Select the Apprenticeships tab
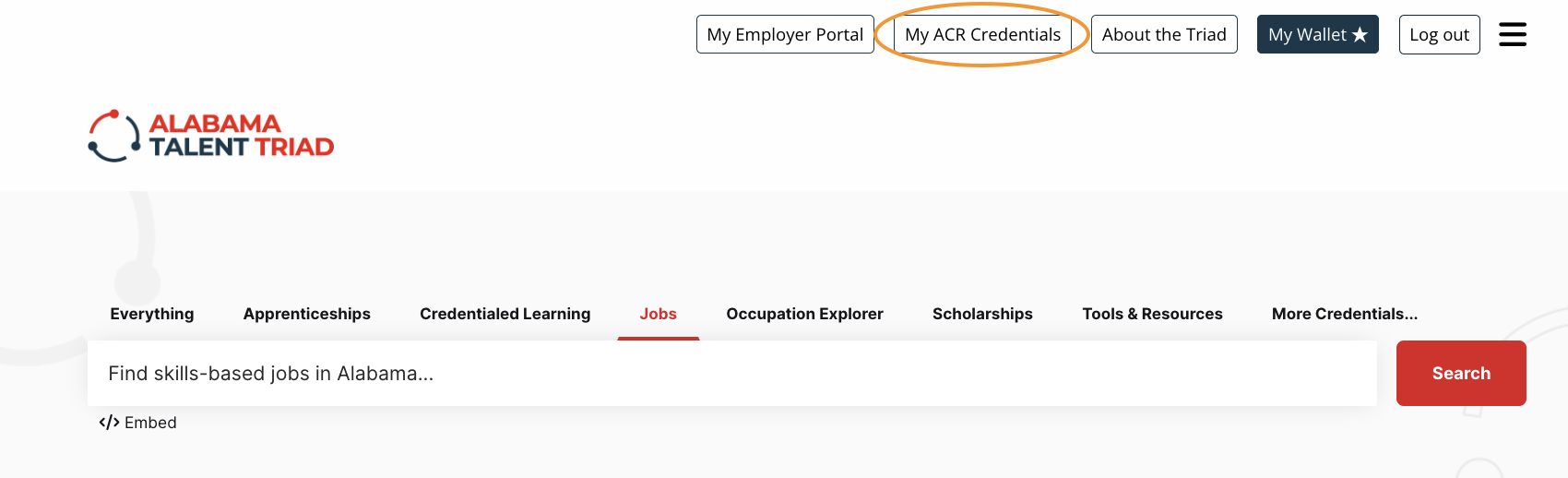 307,314
